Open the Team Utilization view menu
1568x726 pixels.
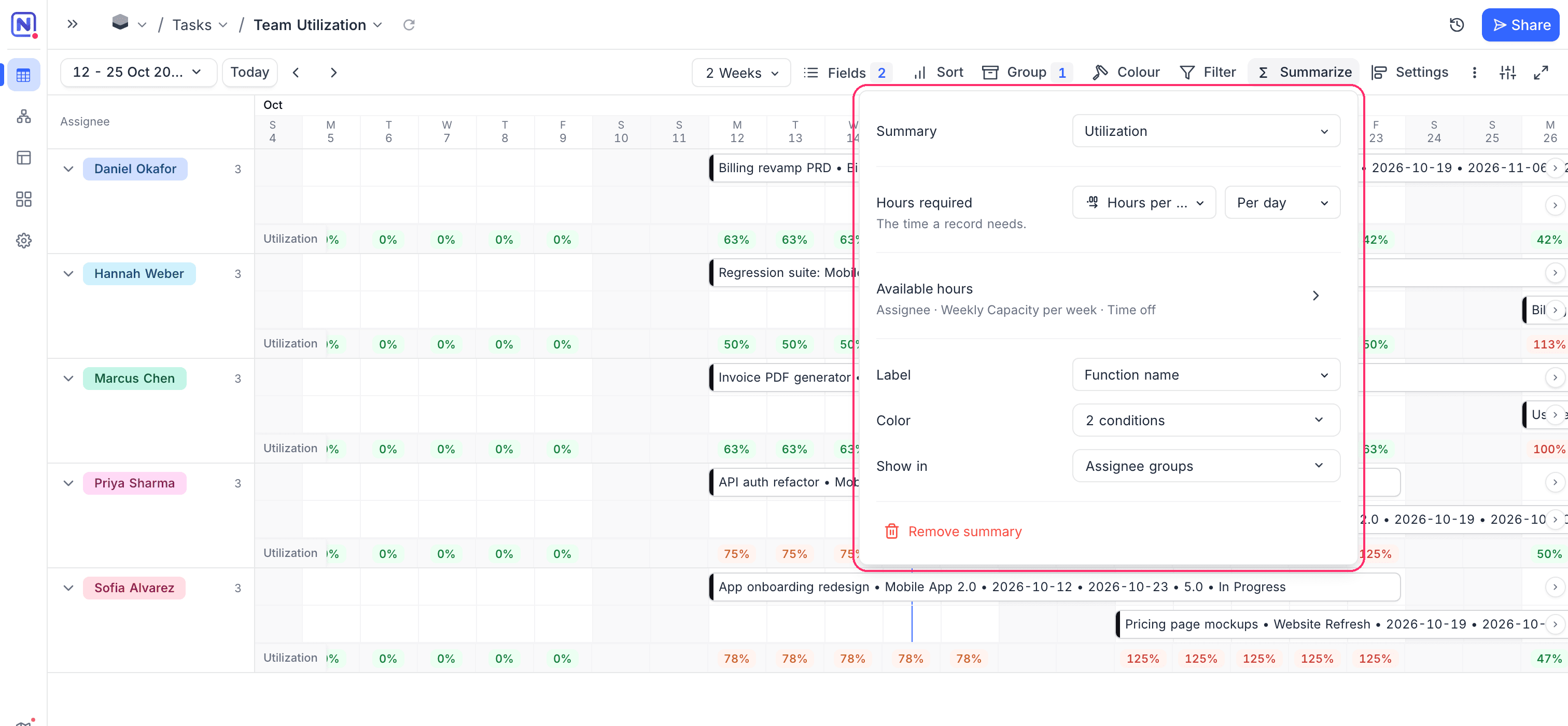pos(318,25)
